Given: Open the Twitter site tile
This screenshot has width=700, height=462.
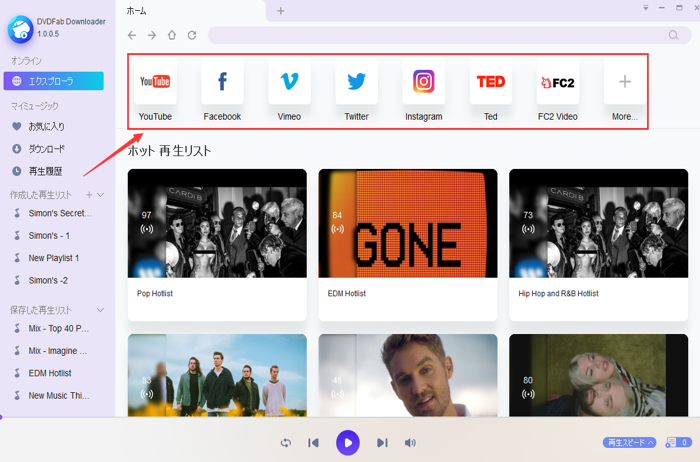Looking at the screenshot, I should coord(356,82).
